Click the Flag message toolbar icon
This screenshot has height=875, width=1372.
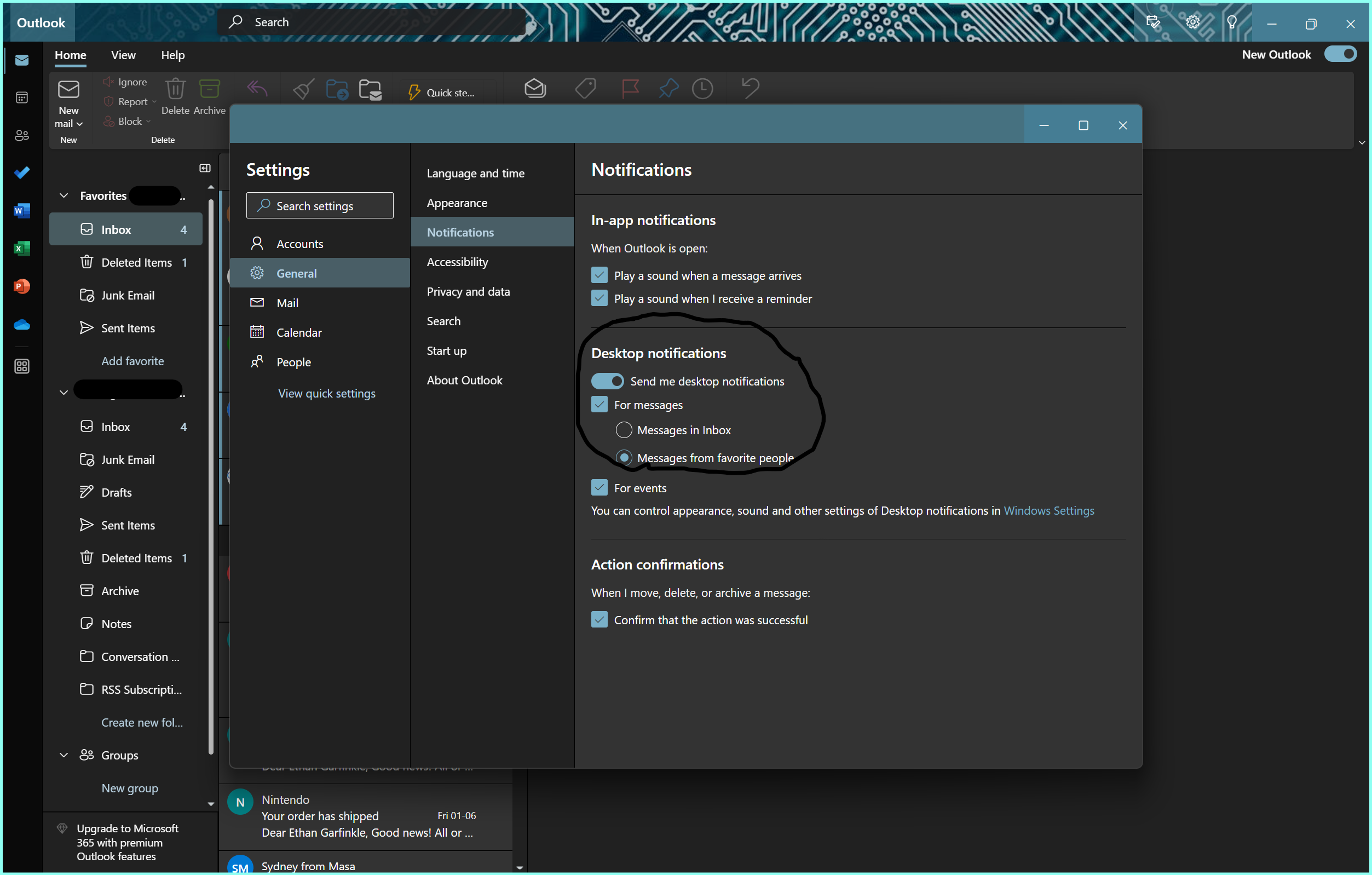630,89
